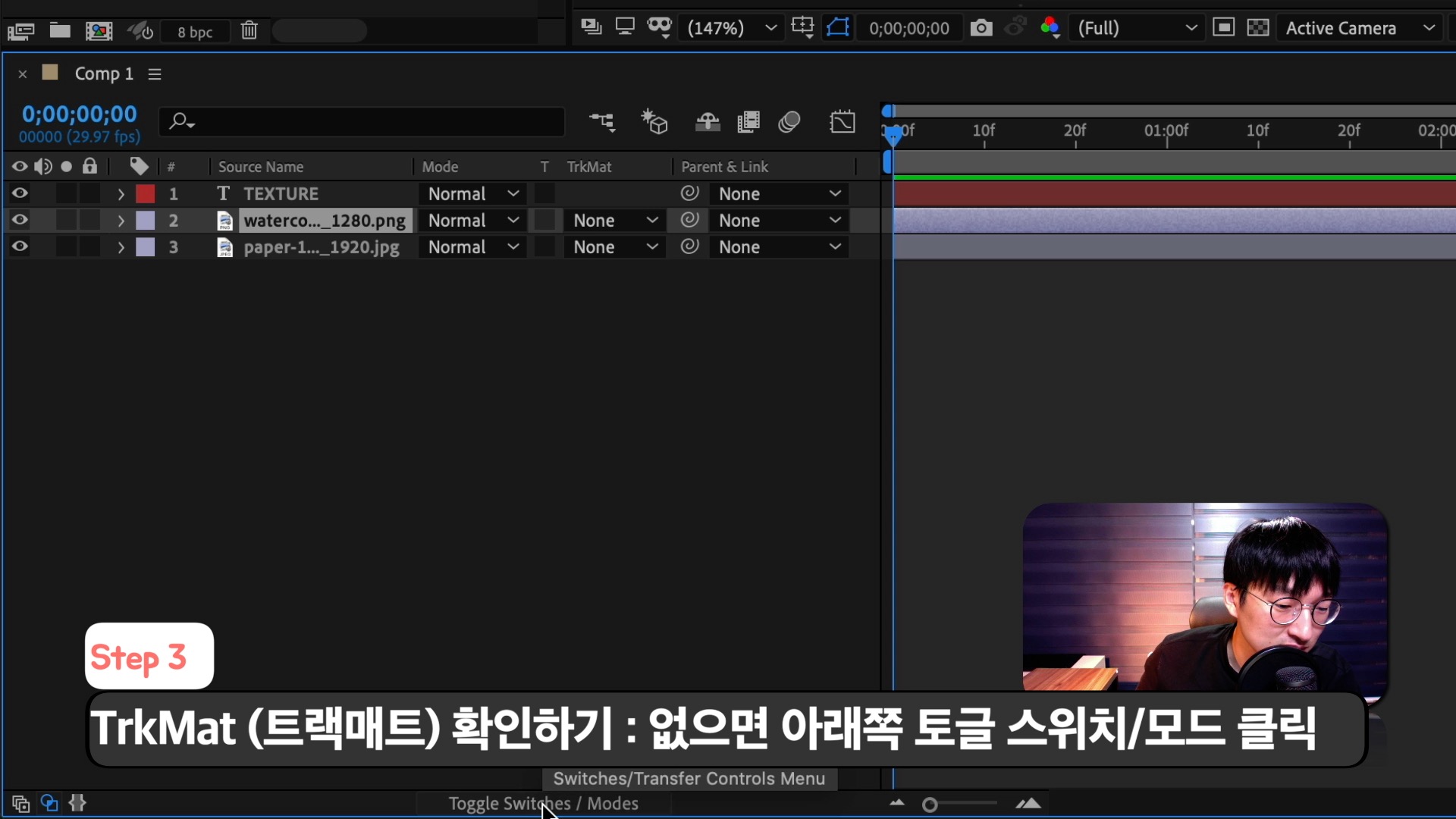Click the timeline zoom slider handle
1456x819 pixels.
pos(930,805)
